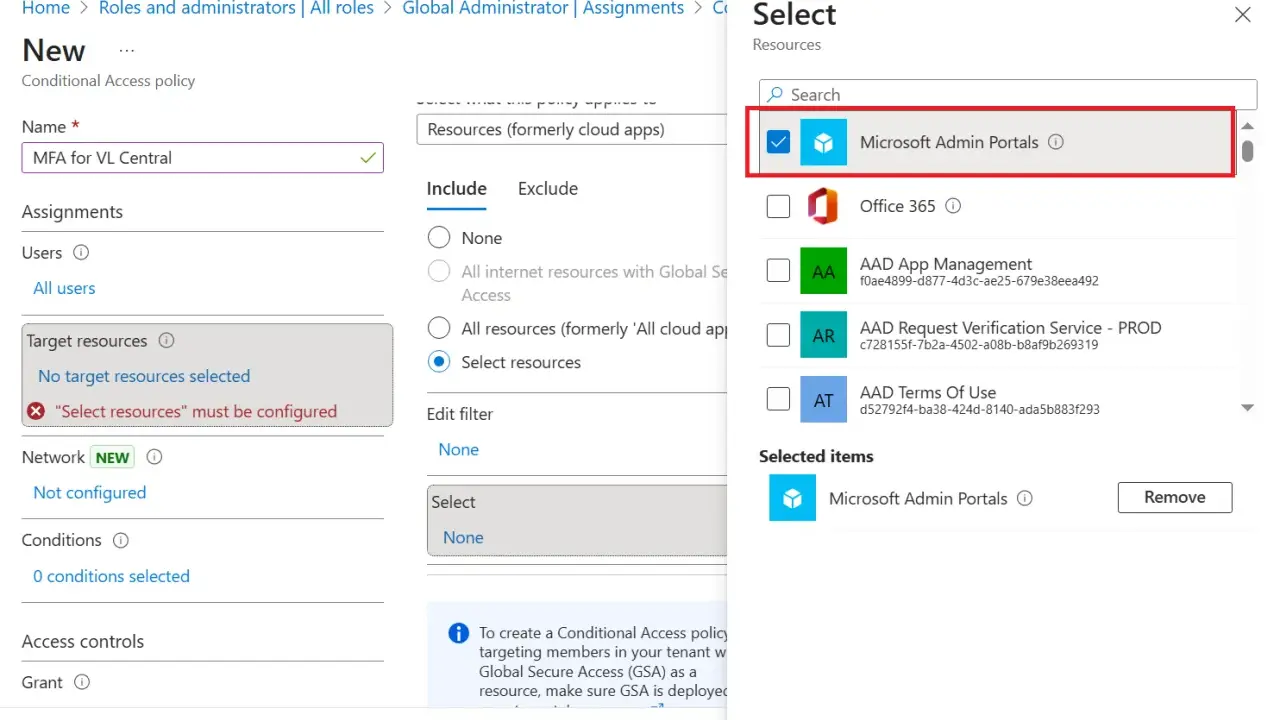Viewport: 1280px width, 720px height.
Task: Open the Resources (formerly cloud apps) dropdown
Action: coord(572,130)
